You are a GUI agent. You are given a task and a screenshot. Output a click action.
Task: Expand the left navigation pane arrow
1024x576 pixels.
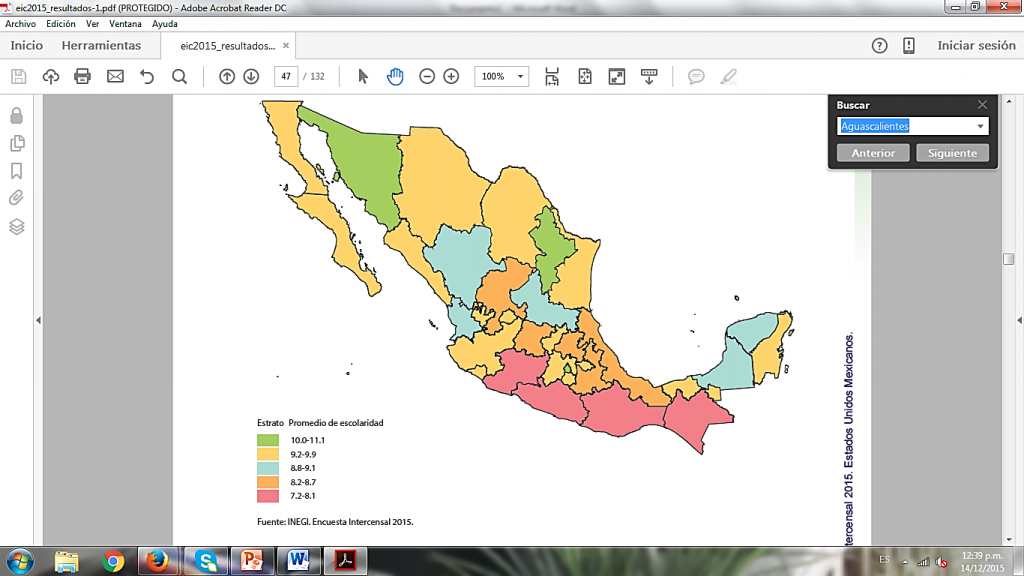pyautogui.click(x=38, y=320)
